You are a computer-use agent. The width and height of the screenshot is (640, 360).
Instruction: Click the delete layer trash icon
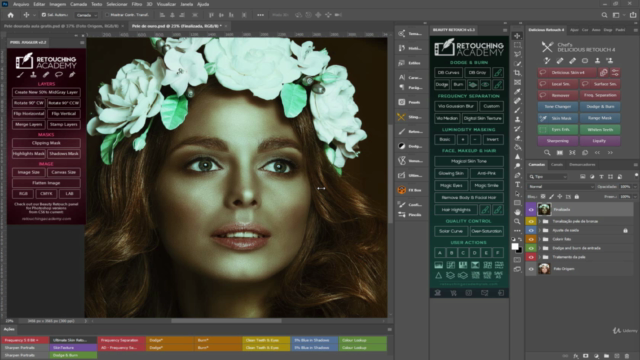click(x=627, y=356)
